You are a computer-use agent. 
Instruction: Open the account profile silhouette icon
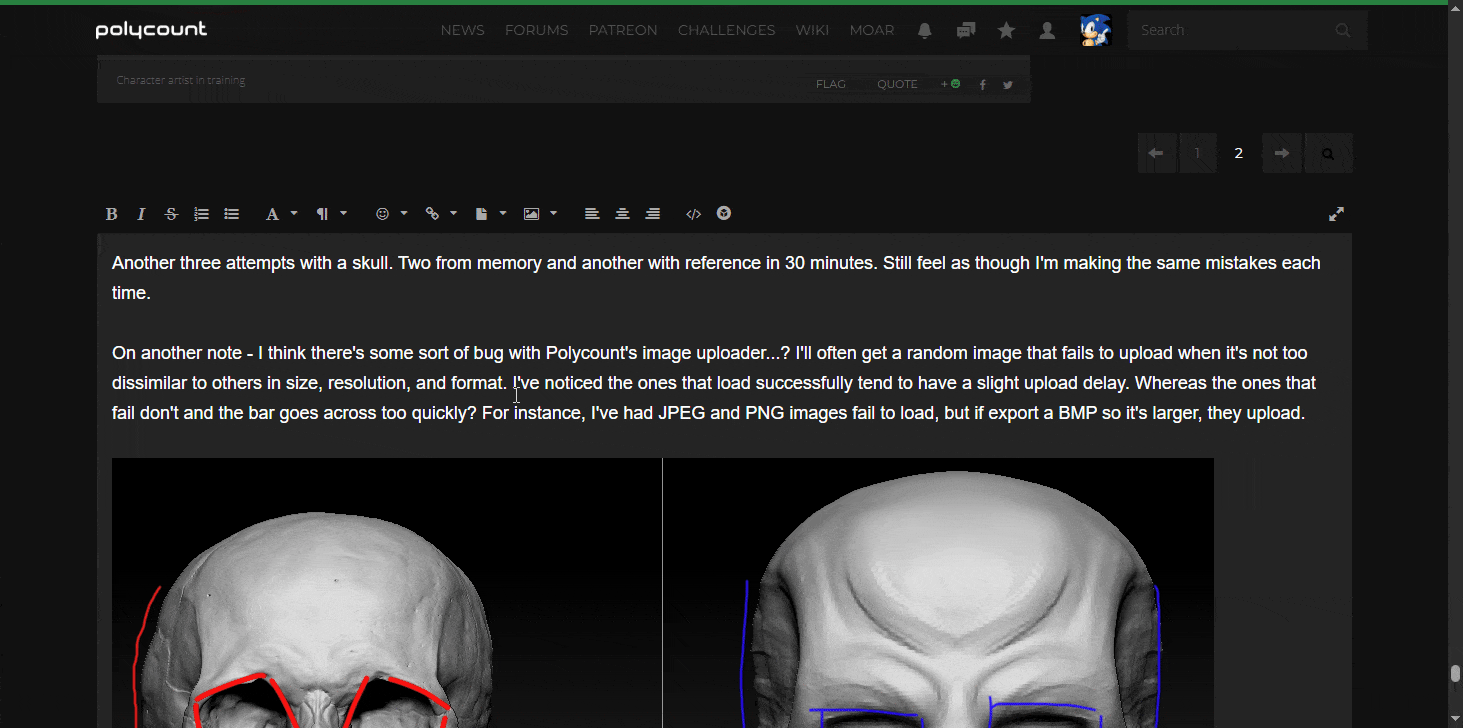pos(1047,31)
